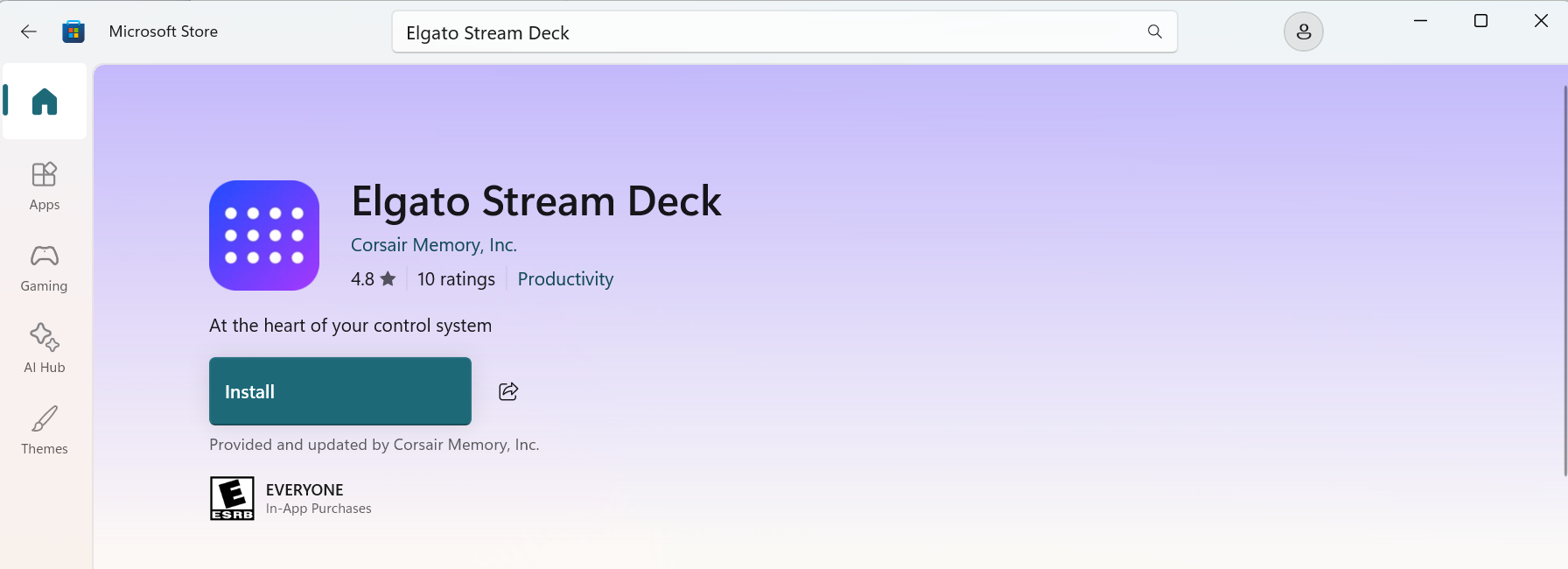The width and height of the screenshot is (1568, 569).
Task: Open the user account profile icon
Action: tap(1304, 32)
